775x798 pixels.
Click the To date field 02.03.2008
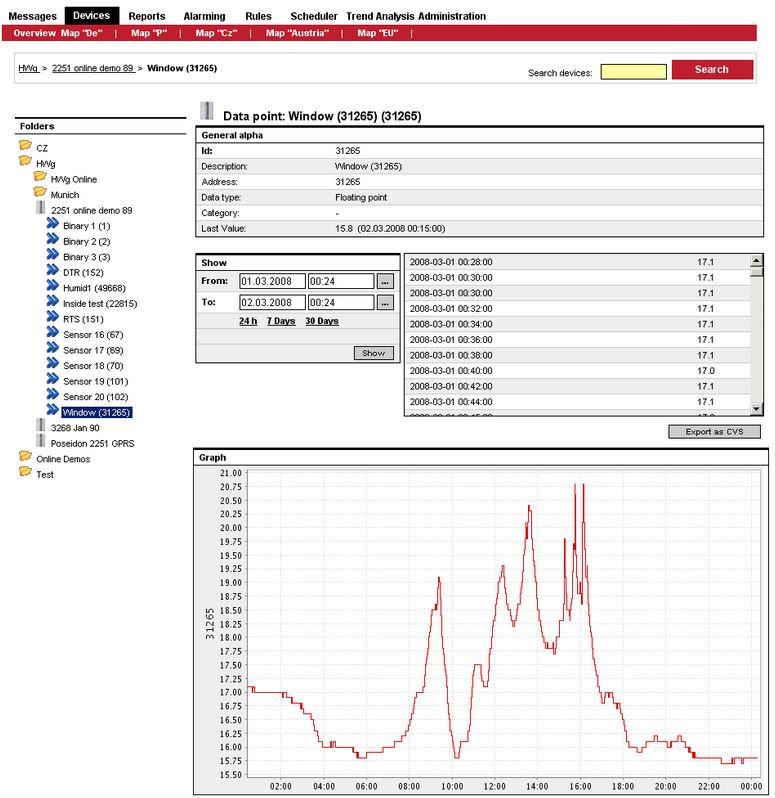tap(272, 302)
